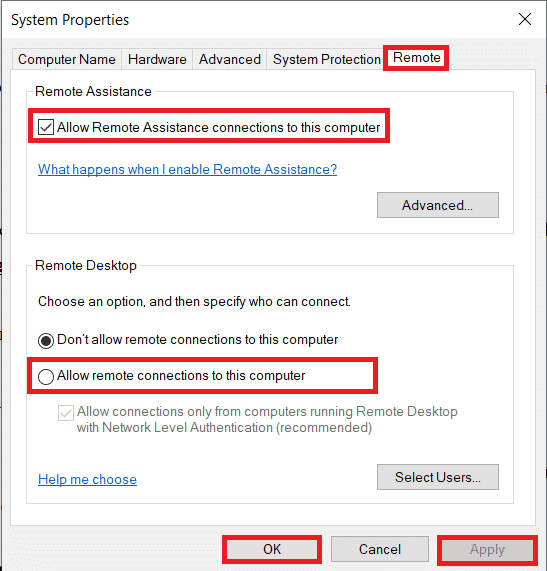Image resolution: width=547 pixels, height=571 pixels.
Task: Click the Remote Assistance group heading
Action: tap(93, 91)
